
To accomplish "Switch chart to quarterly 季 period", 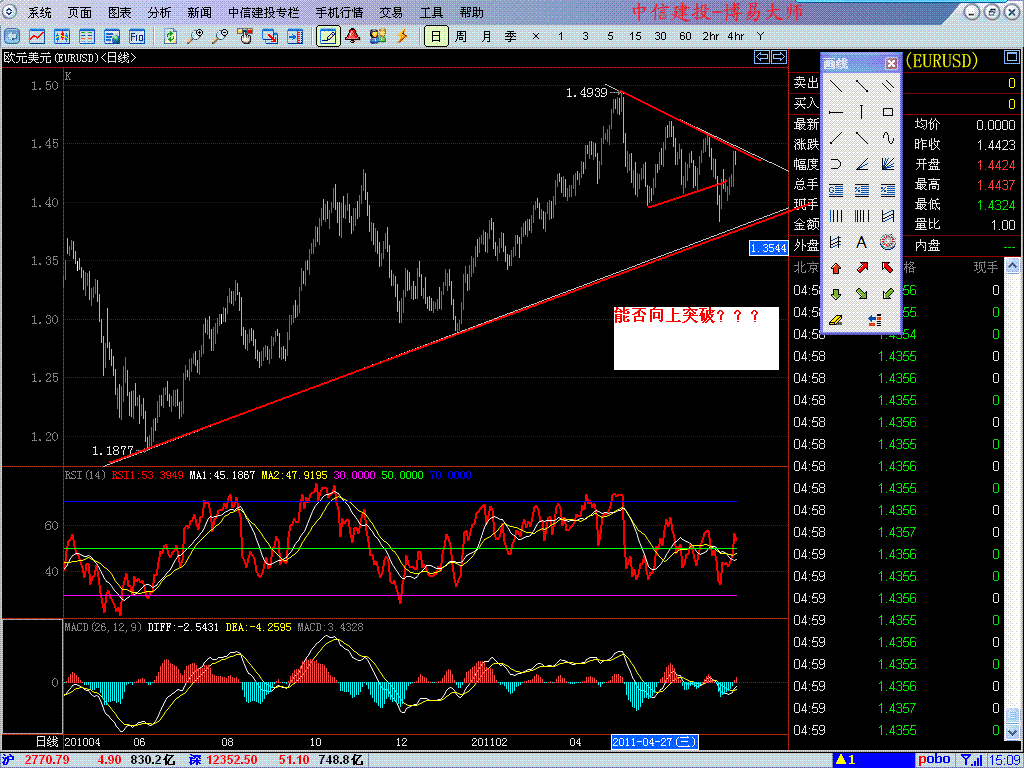I will pos(511,37).
